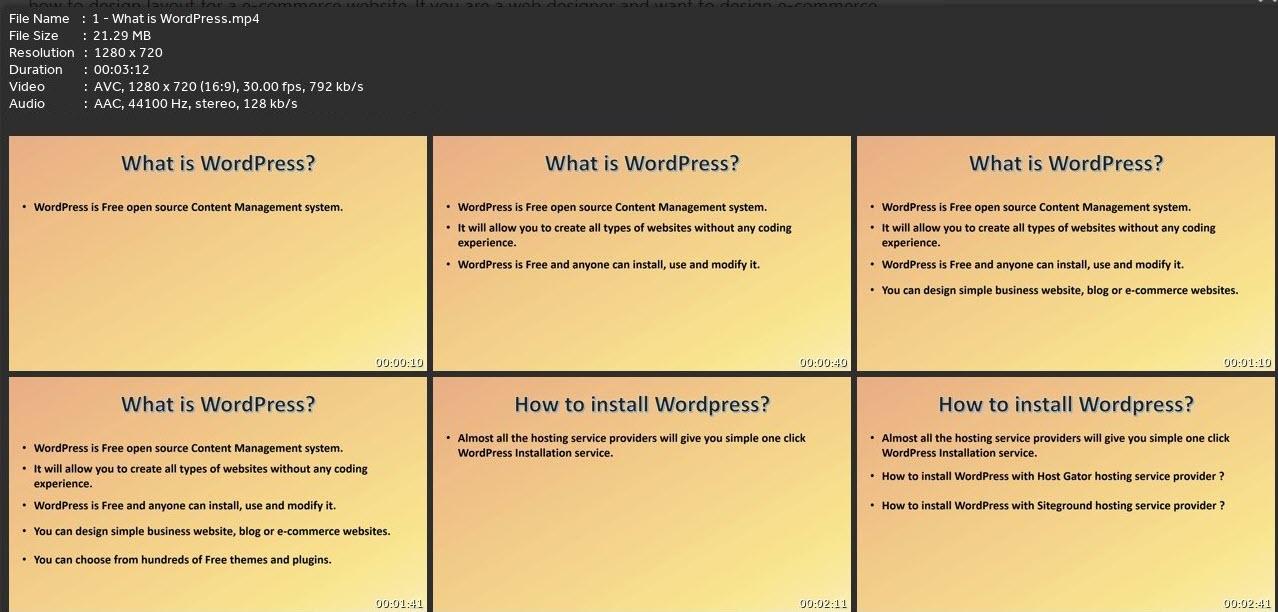Screen dimensions: 1278x612
Task: Click the Siteground hosting provider bullet
Action: tap(1053, 506)
